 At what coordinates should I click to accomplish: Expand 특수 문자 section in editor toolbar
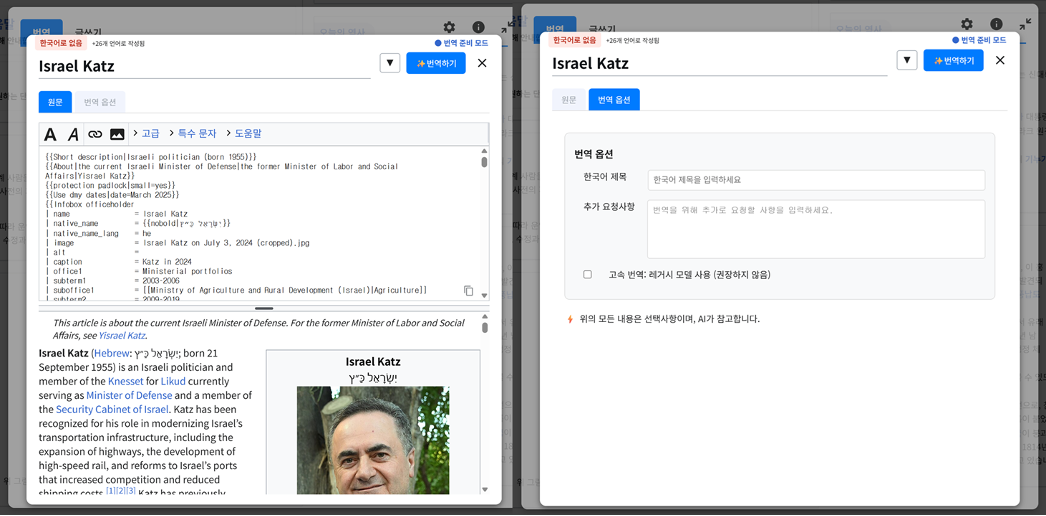click(193, 133)
